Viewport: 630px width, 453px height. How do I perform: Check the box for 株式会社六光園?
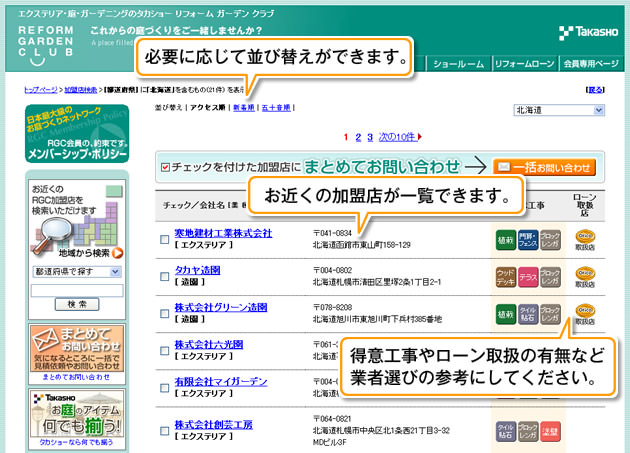164,351
